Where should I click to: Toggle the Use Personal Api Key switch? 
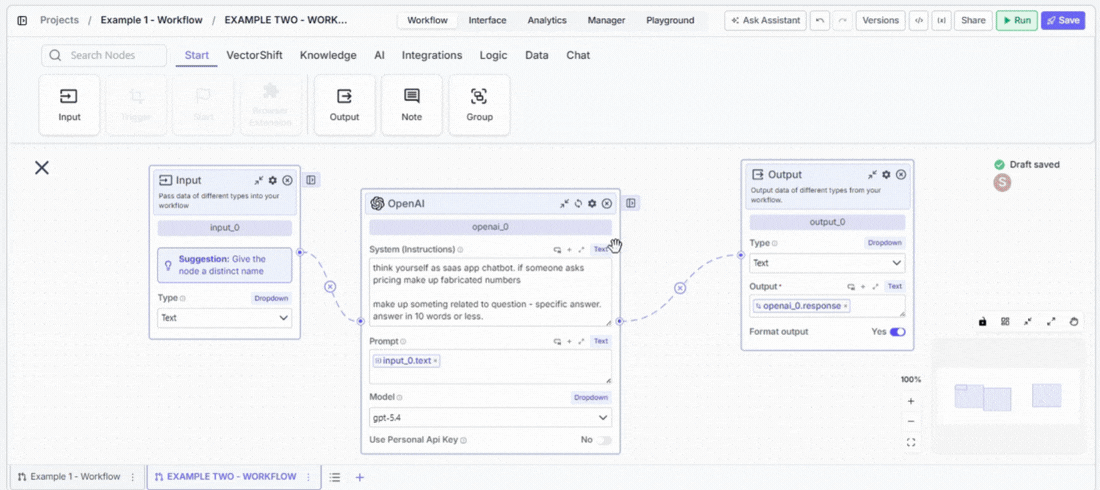click(x=603, y=440)
